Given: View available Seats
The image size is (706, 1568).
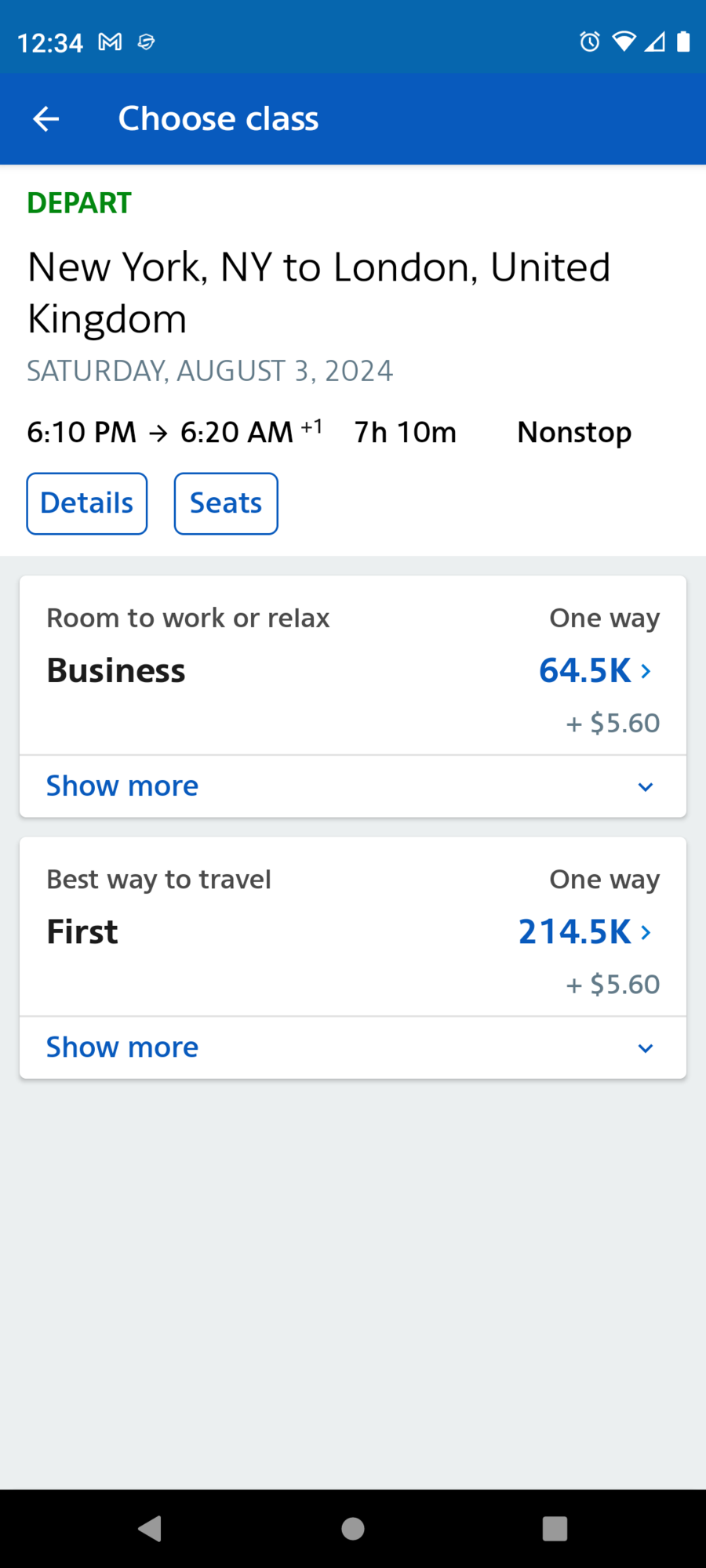Looking at the screenshot, I should pyautogui.click(x=226, y=503).
